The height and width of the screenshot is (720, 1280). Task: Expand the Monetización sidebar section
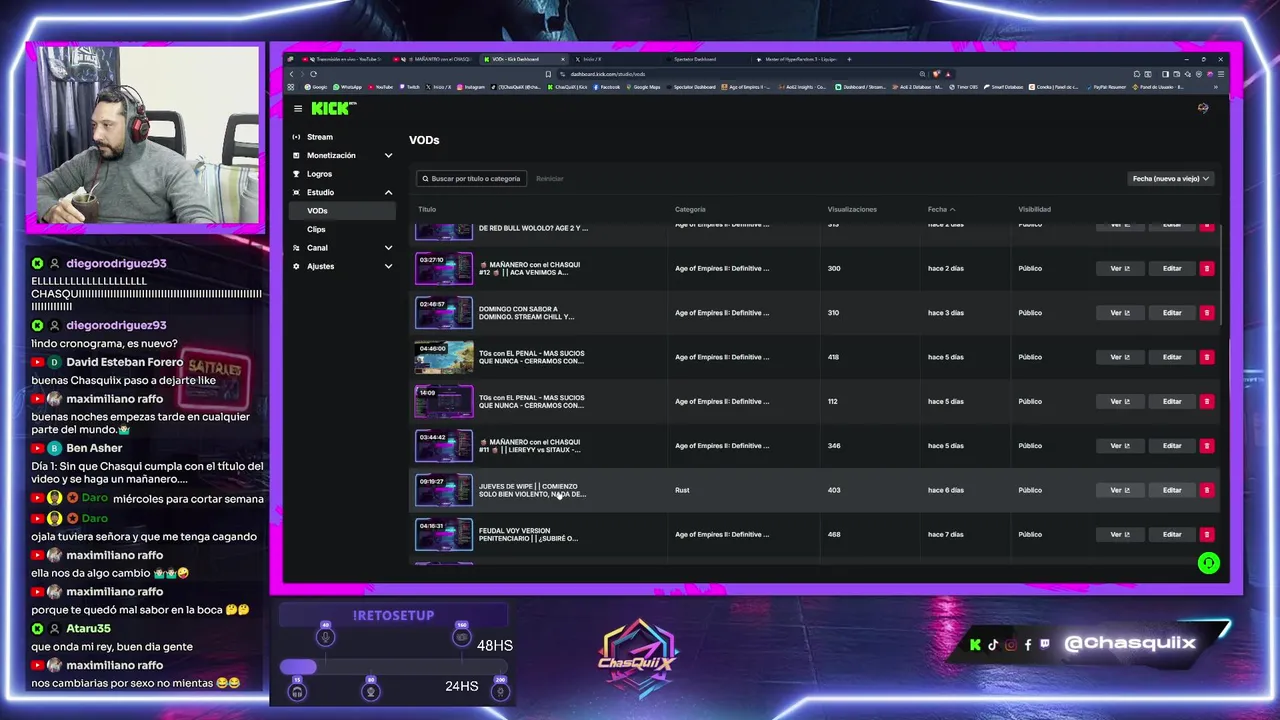pos(388,155)
